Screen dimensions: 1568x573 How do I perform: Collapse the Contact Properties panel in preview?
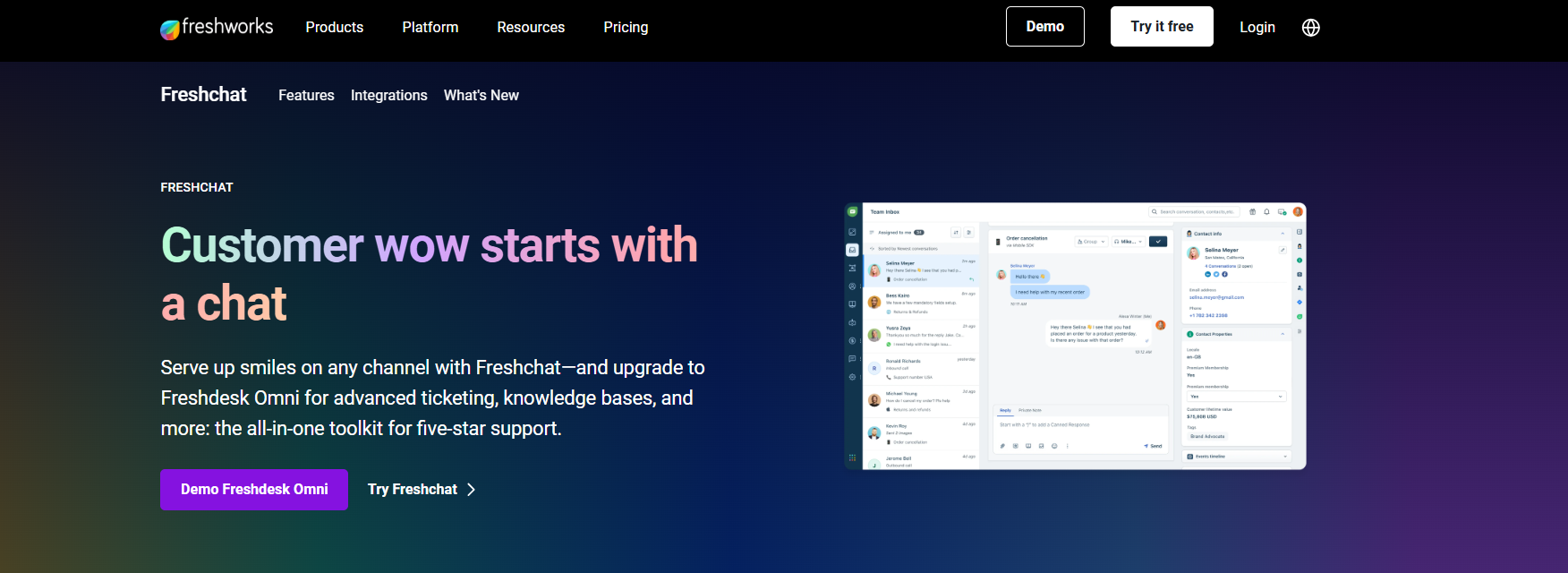[x=1283, y=334]
